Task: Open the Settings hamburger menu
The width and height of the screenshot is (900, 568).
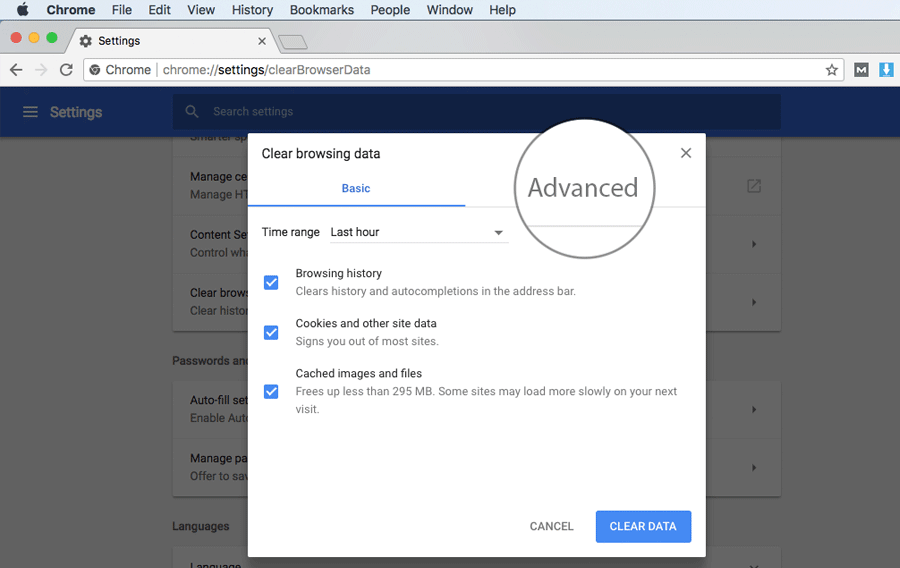Action: (30, 112)
